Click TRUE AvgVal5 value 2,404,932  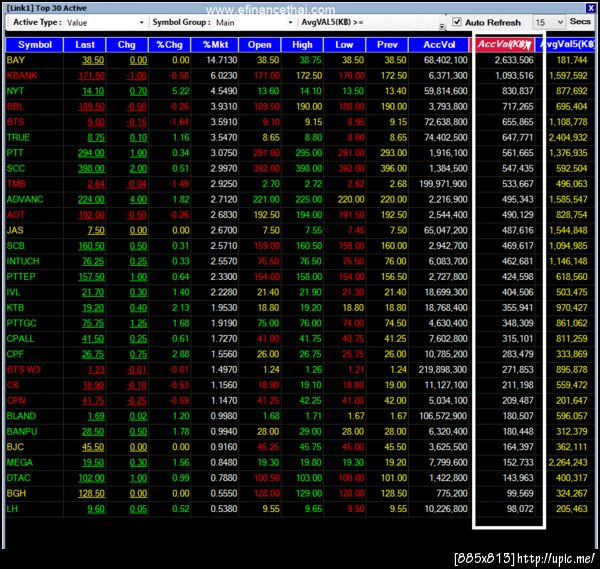pos(568,137)
